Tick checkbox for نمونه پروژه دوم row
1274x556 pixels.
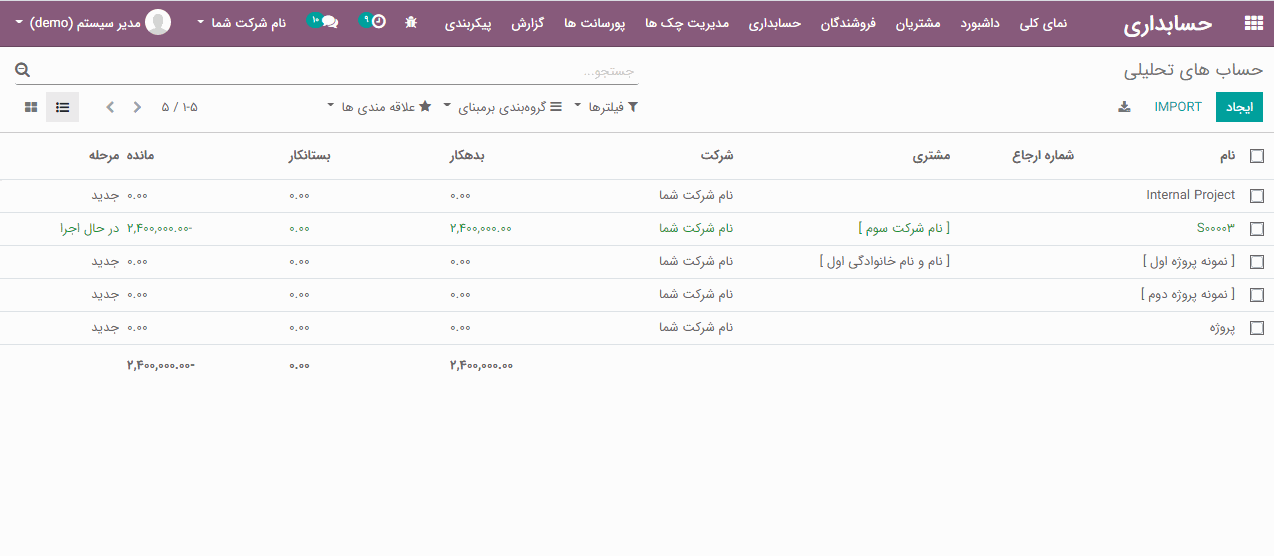1257,295
